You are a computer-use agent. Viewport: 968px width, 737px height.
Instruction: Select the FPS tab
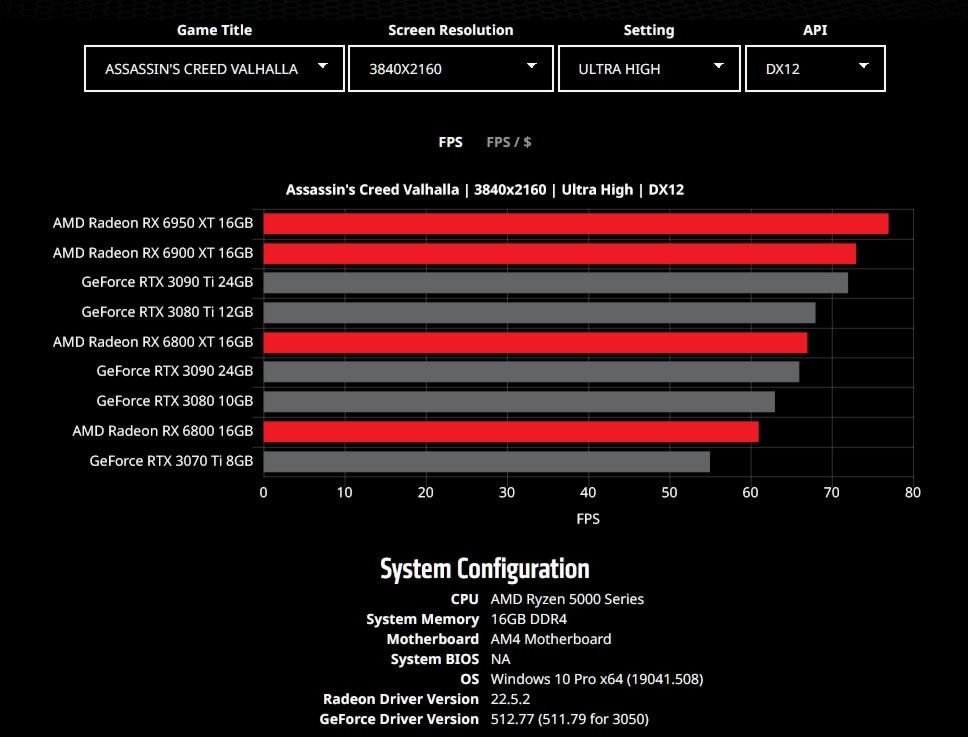point(450,141)
